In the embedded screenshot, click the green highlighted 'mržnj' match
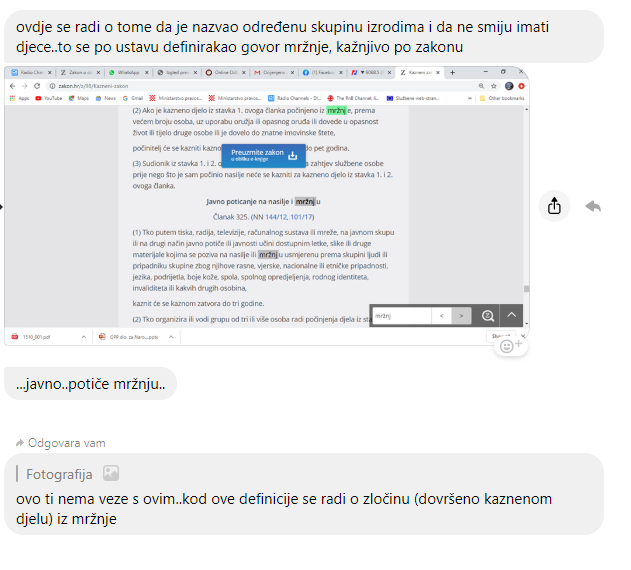Image resolution: width=631 pixels, height=570 pixels. tap(336, 110)
